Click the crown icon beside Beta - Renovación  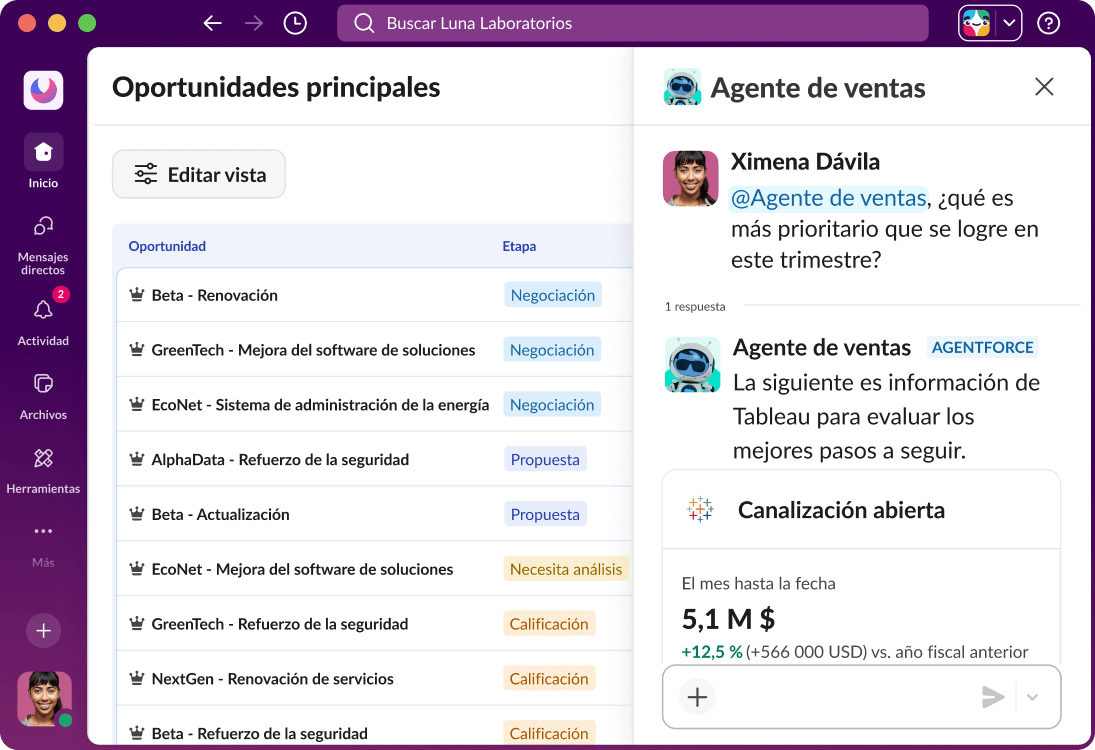pyautogui.click(x=136, y=295)
